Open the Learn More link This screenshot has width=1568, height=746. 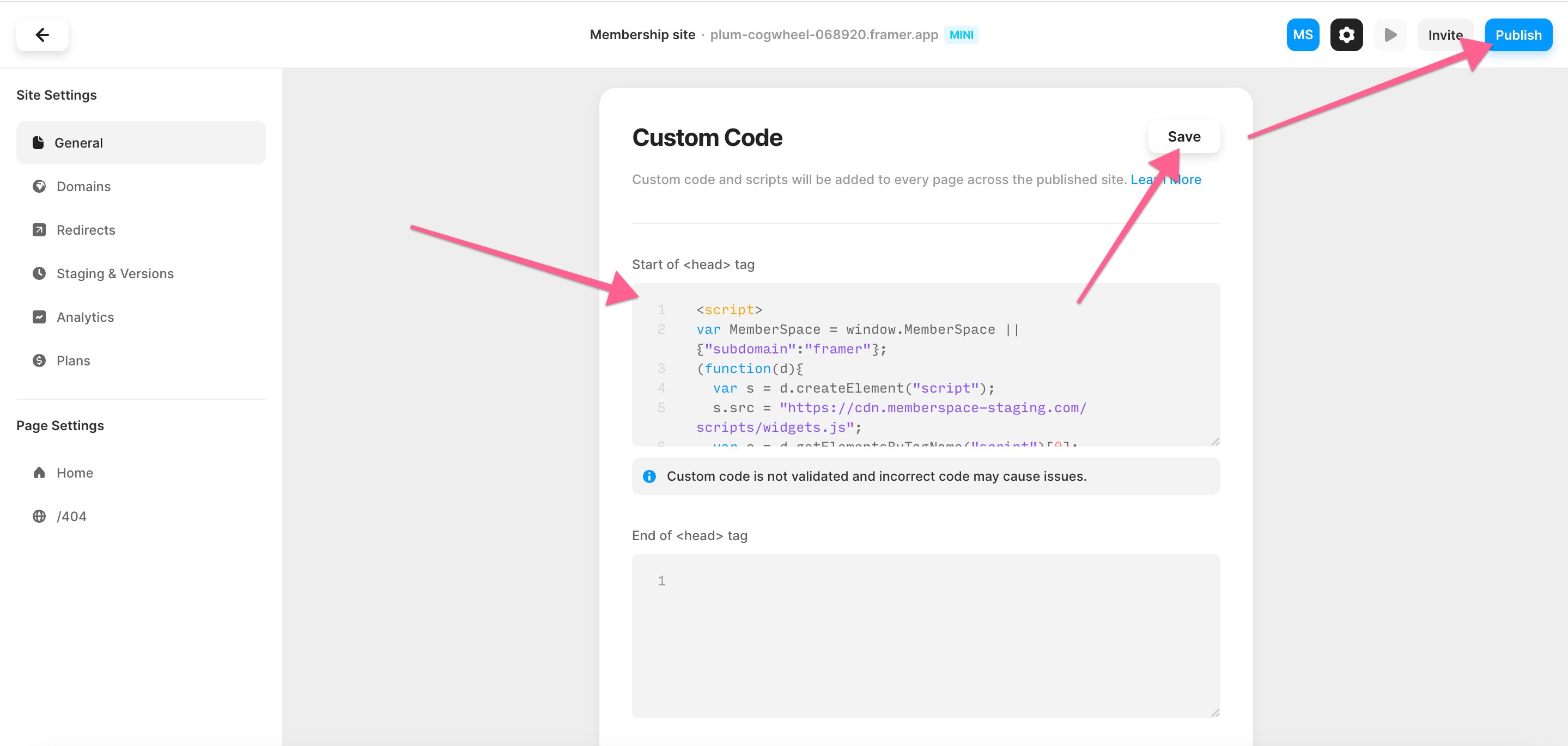pyautogui.click(x=1166, y=179)
